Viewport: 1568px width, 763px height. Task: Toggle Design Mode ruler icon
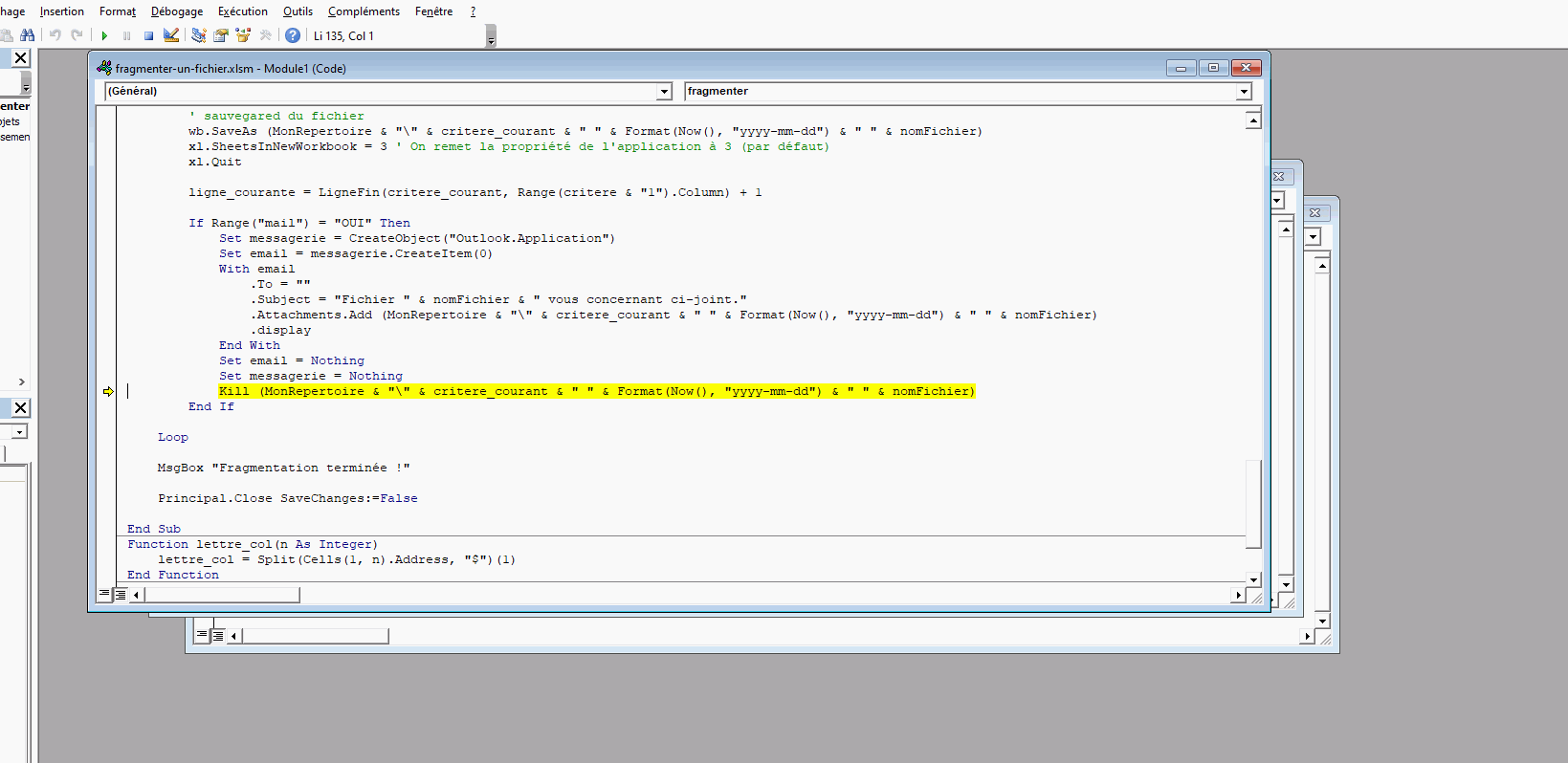click(171, 35)
